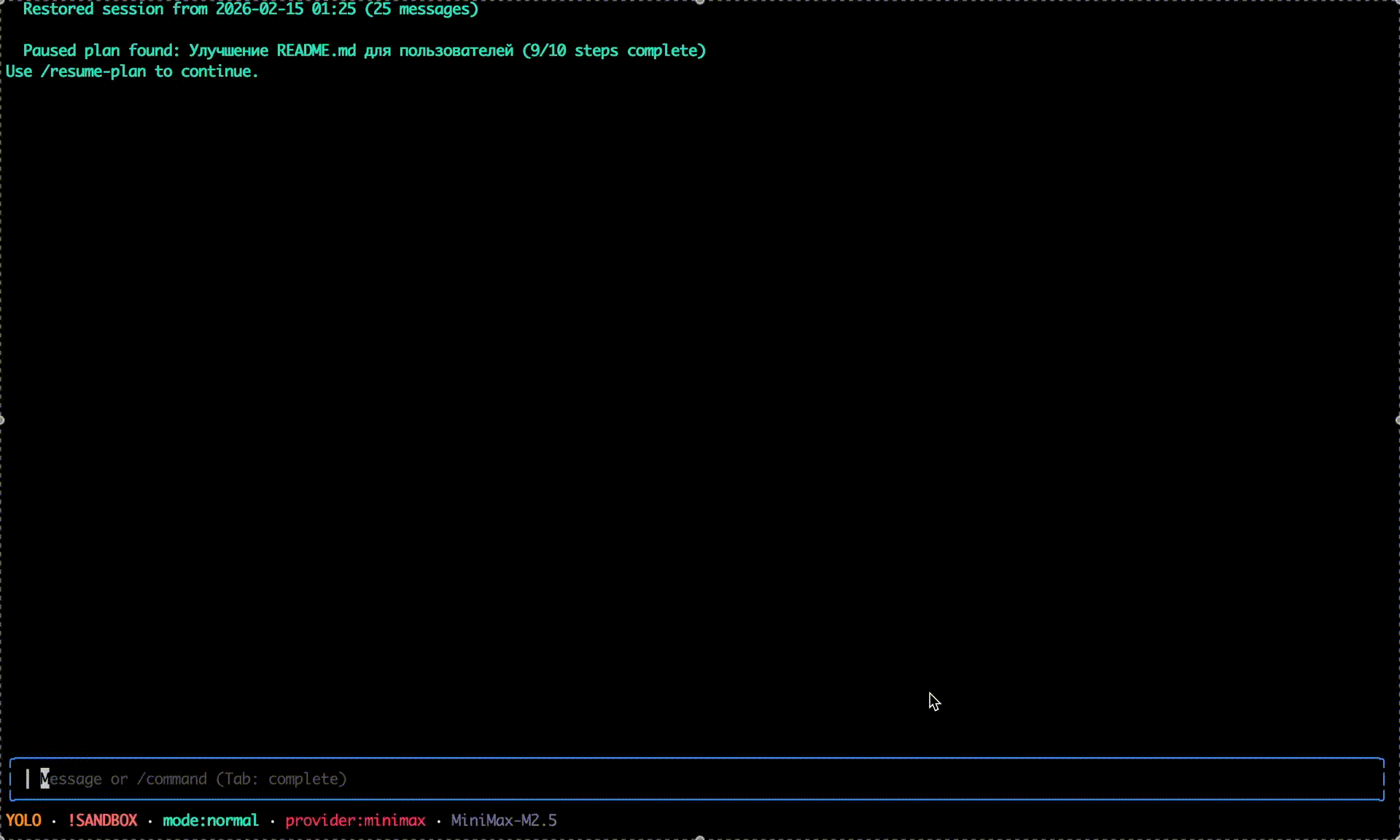Click the "(Tab: complete)" placeholder hint
This screenshot has height=840, width=1400.
pyautogui.click(x=281, y=779)
